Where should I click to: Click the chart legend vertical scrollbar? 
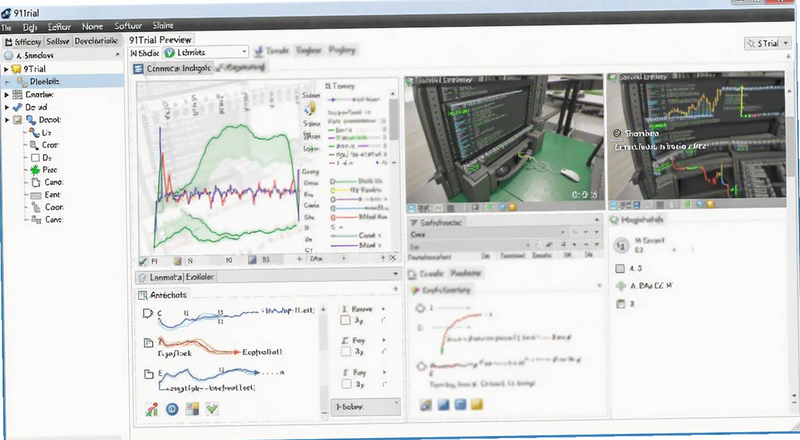point(393,124)
